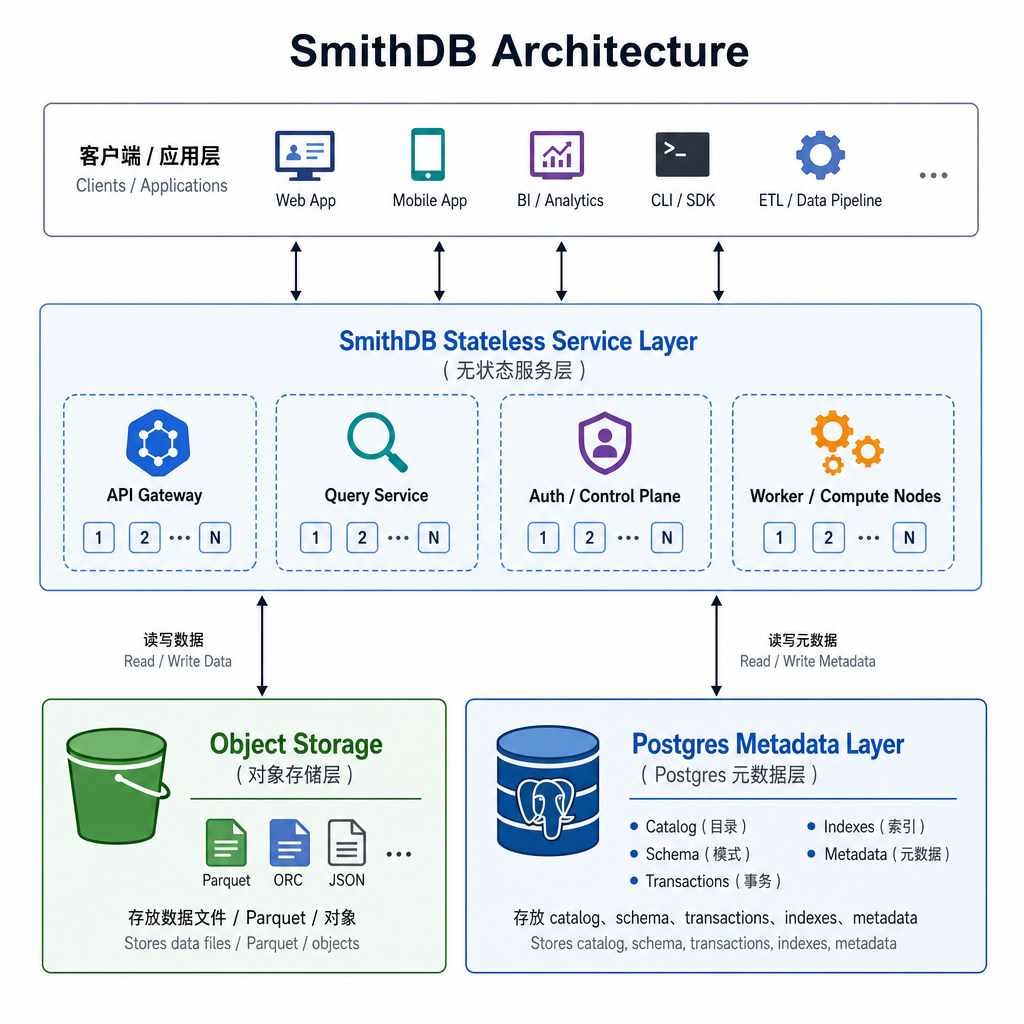
Task: Click the Mobile App label
Action: pyautogui.click(x=430, y=200)
